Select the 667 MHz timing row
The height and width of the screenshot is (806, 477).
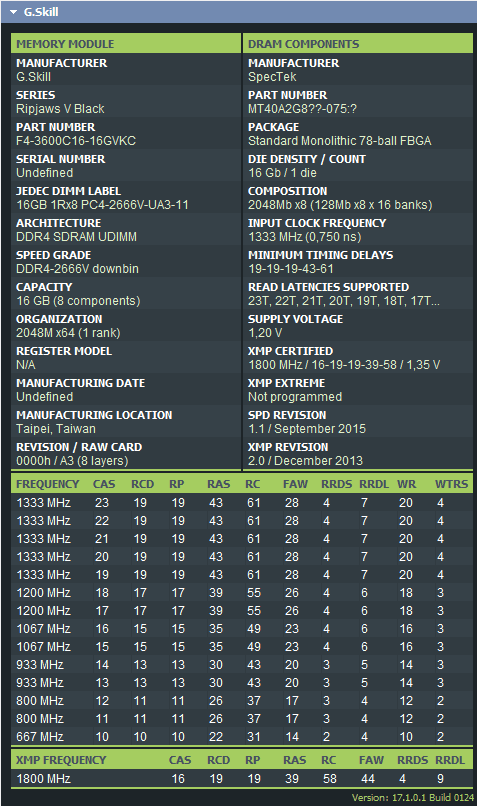(x=242, y=737)
